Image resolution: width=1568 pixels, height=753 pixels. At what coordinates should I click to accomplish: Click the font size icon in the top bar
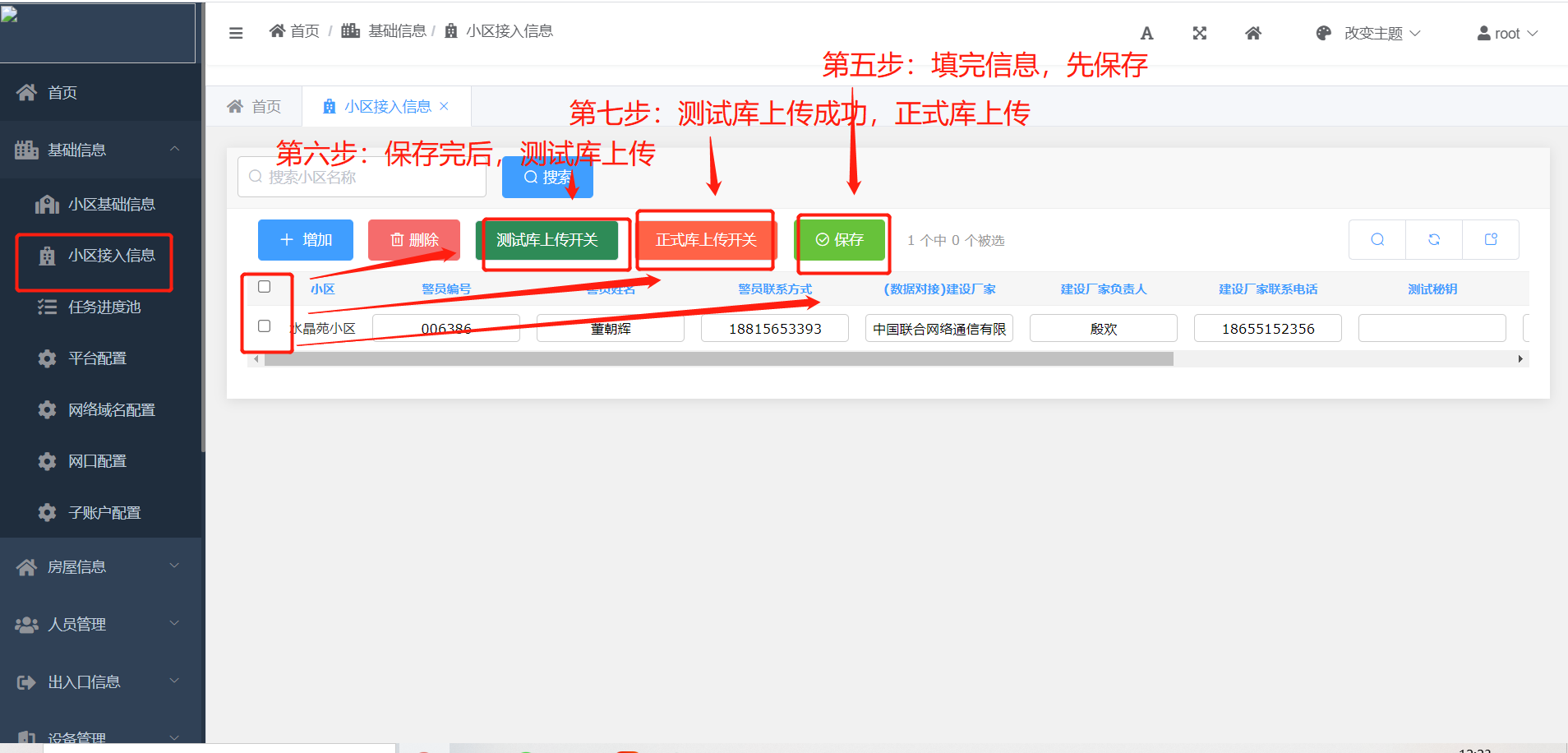[x=1147, y=33]
